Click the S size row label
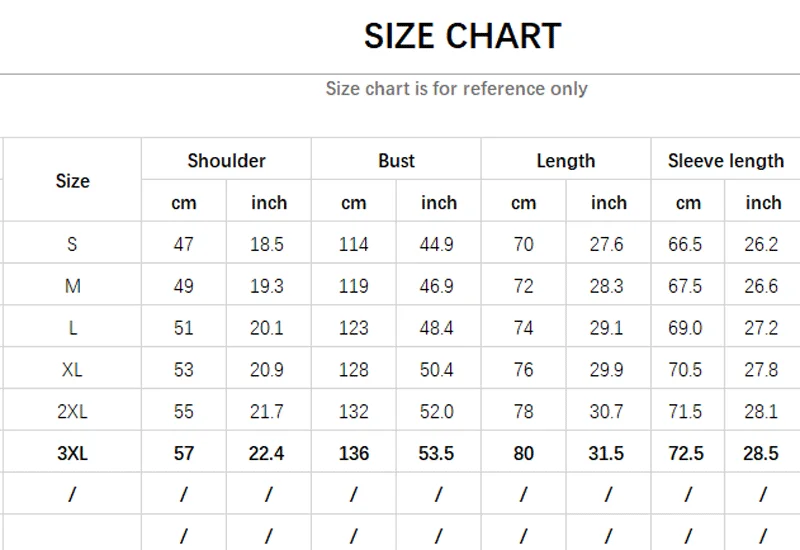The height and width of the screenshot is (550, 800). (72, 244)
